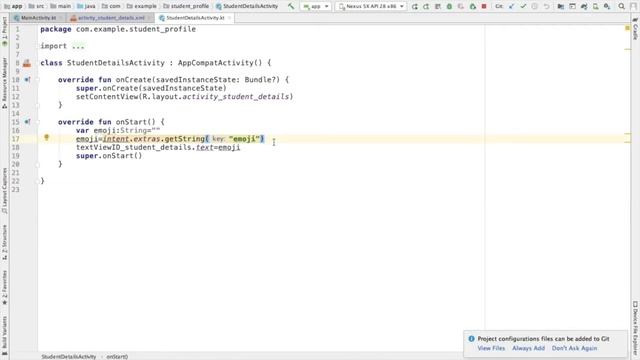Open the app run configuration dropdown

point(316,7)
